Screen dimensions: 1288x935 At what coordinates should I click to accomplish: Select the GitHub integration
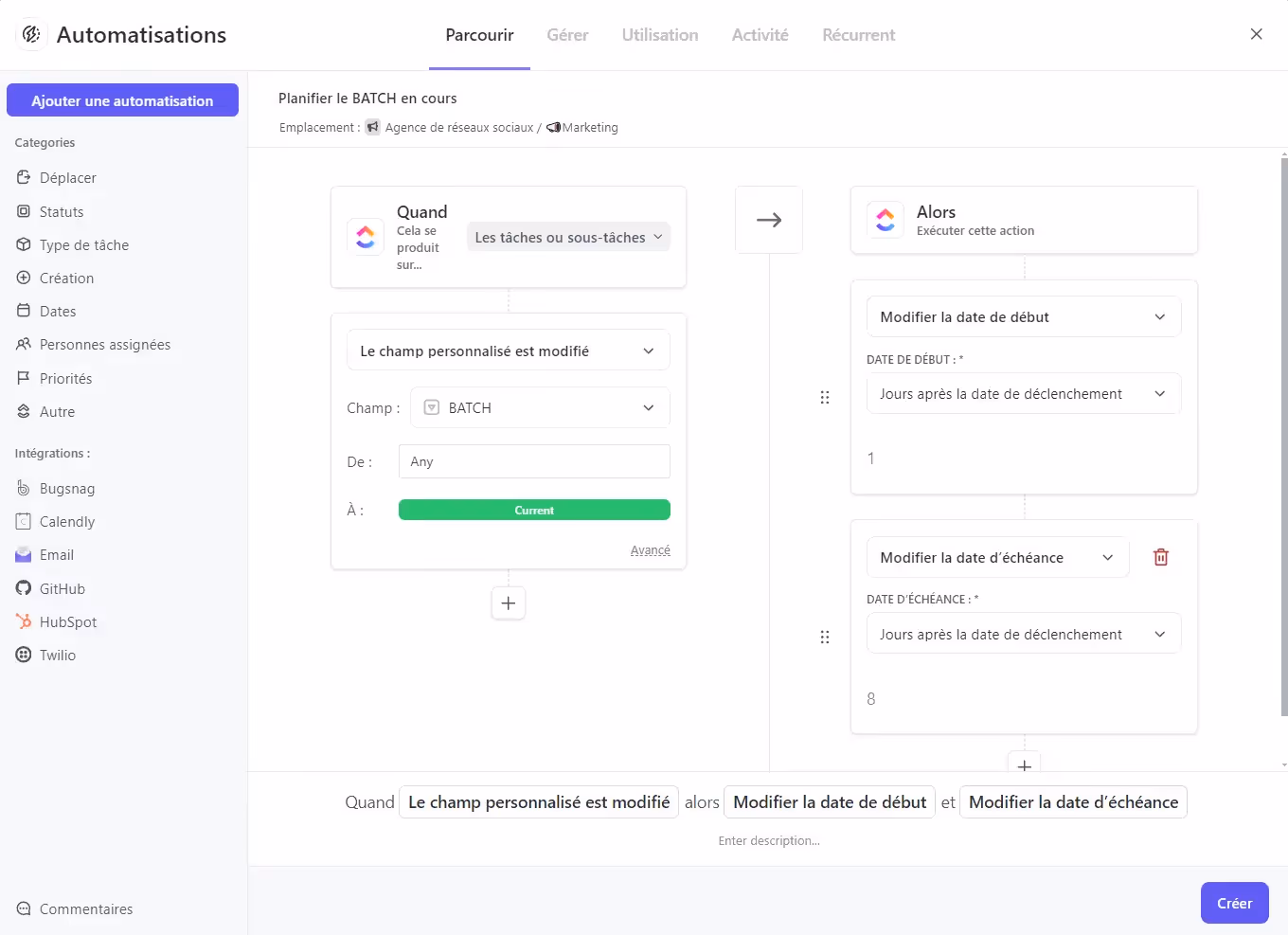[61, 588]
